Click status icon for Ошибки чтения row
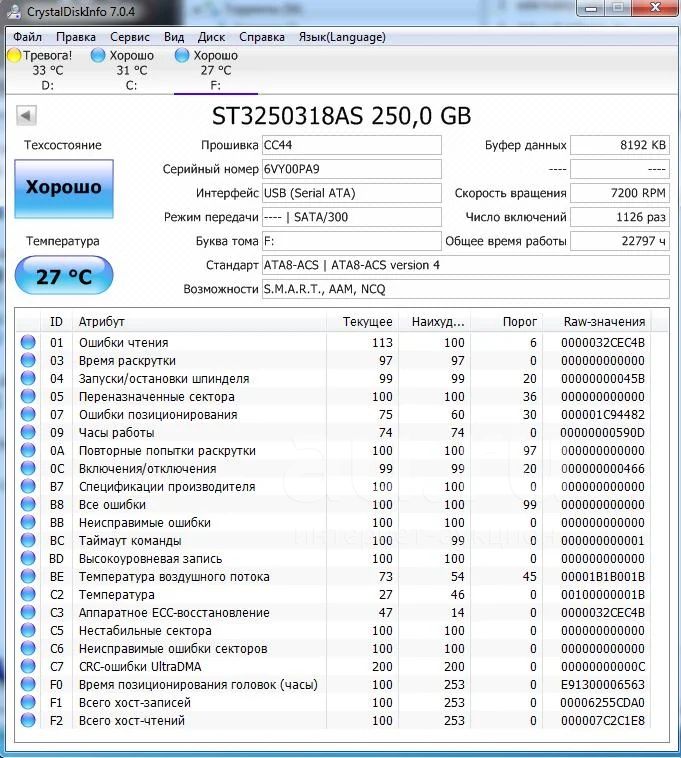Image resolution: width=681 pixels, height=758 pixels. coord(28,342)
